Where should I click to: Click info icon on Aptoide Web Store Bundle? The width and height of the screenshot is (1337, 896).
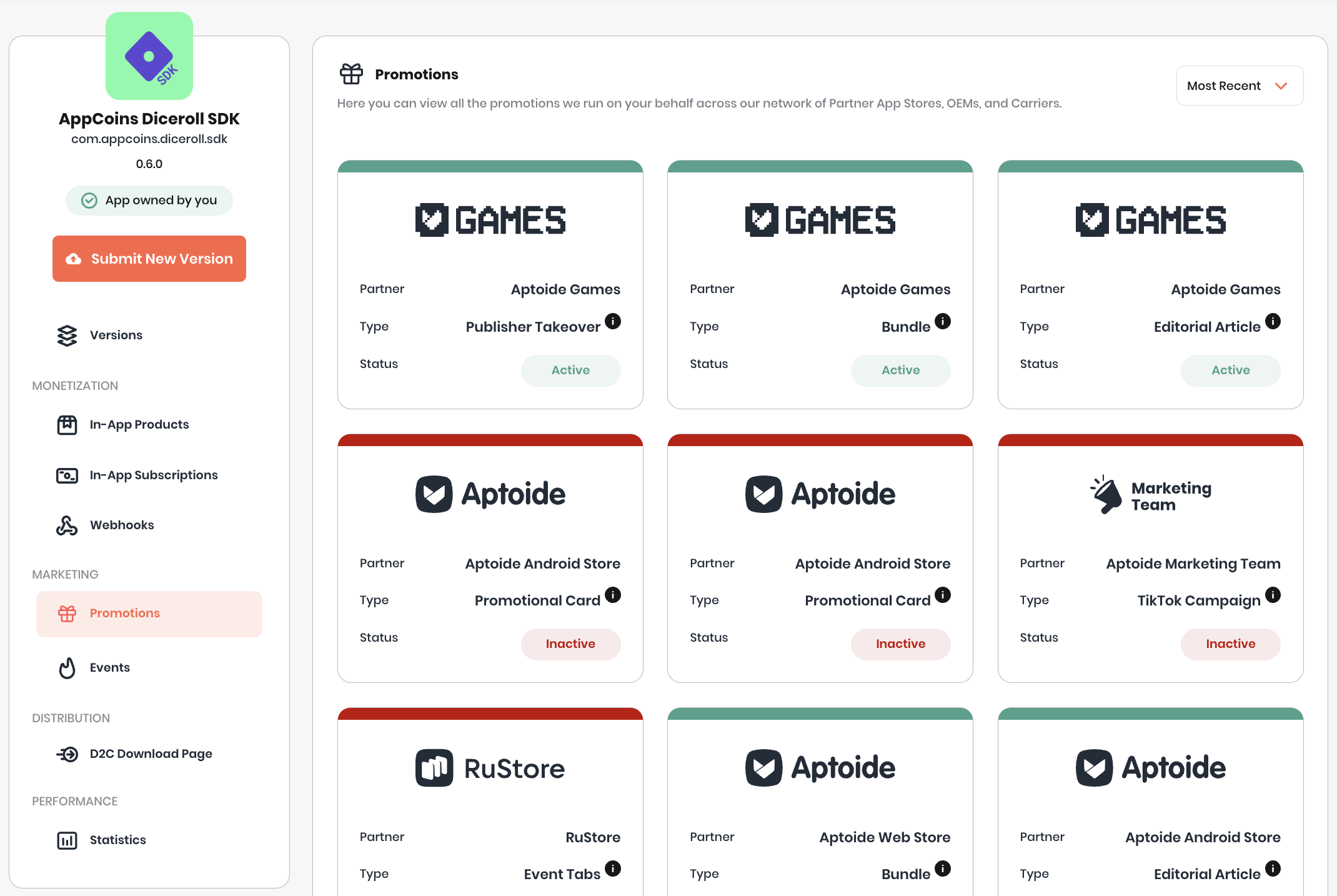[x=943, y=869]
